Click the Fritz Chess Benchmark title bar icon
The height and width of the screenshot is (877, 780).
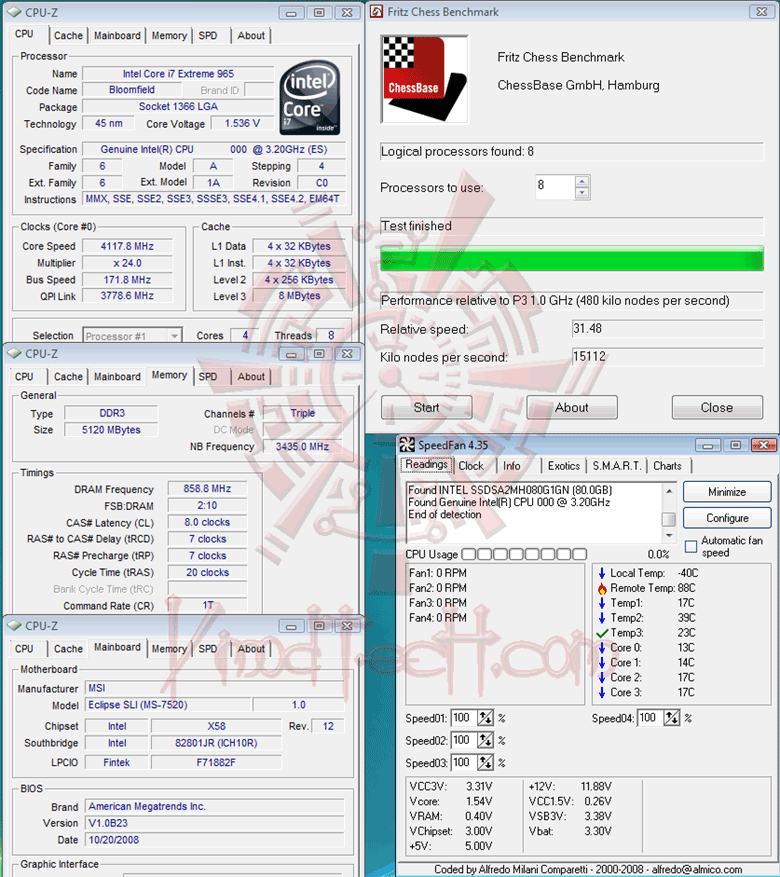point(376,11)
